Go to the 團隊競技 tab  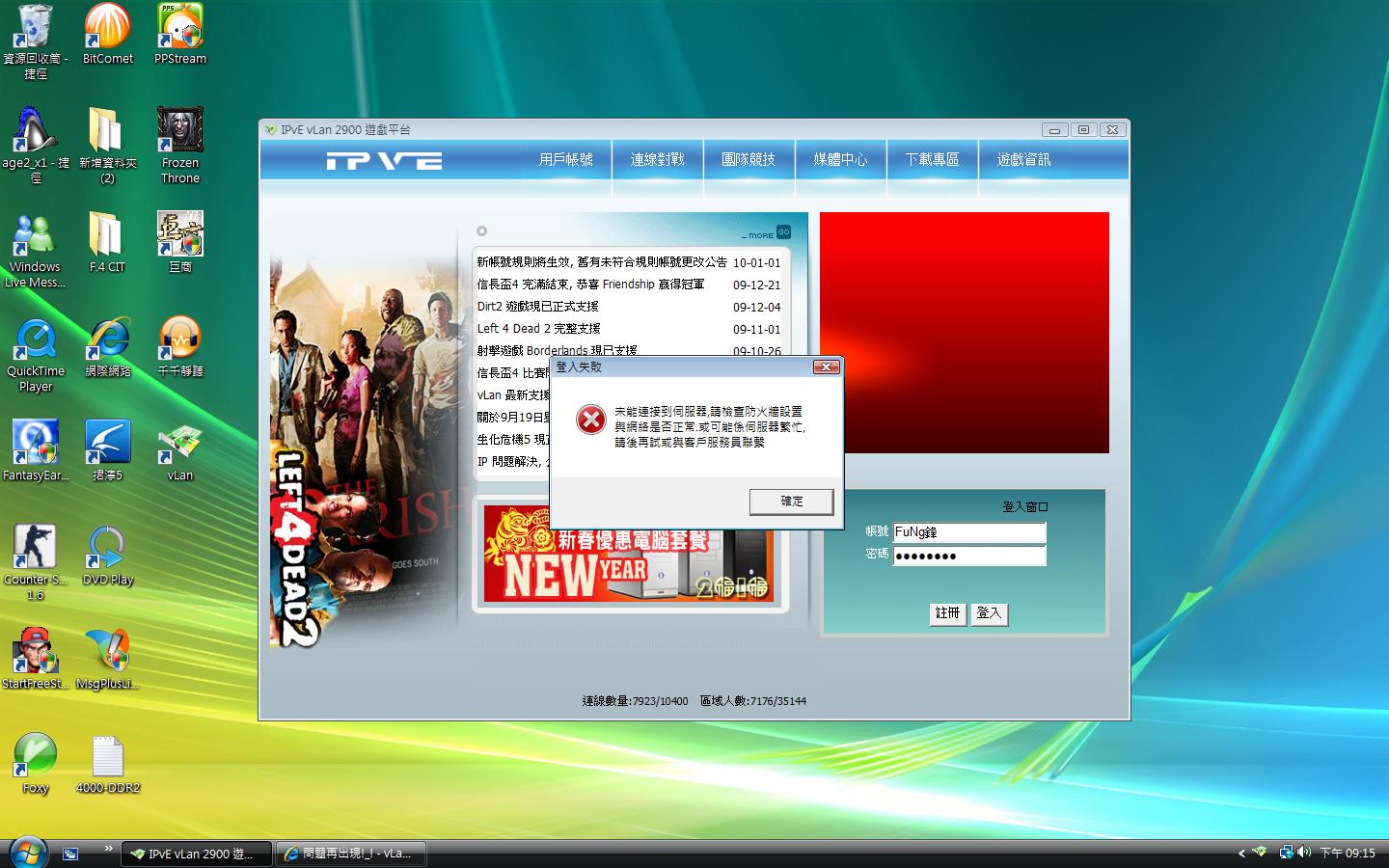point(749,159)
